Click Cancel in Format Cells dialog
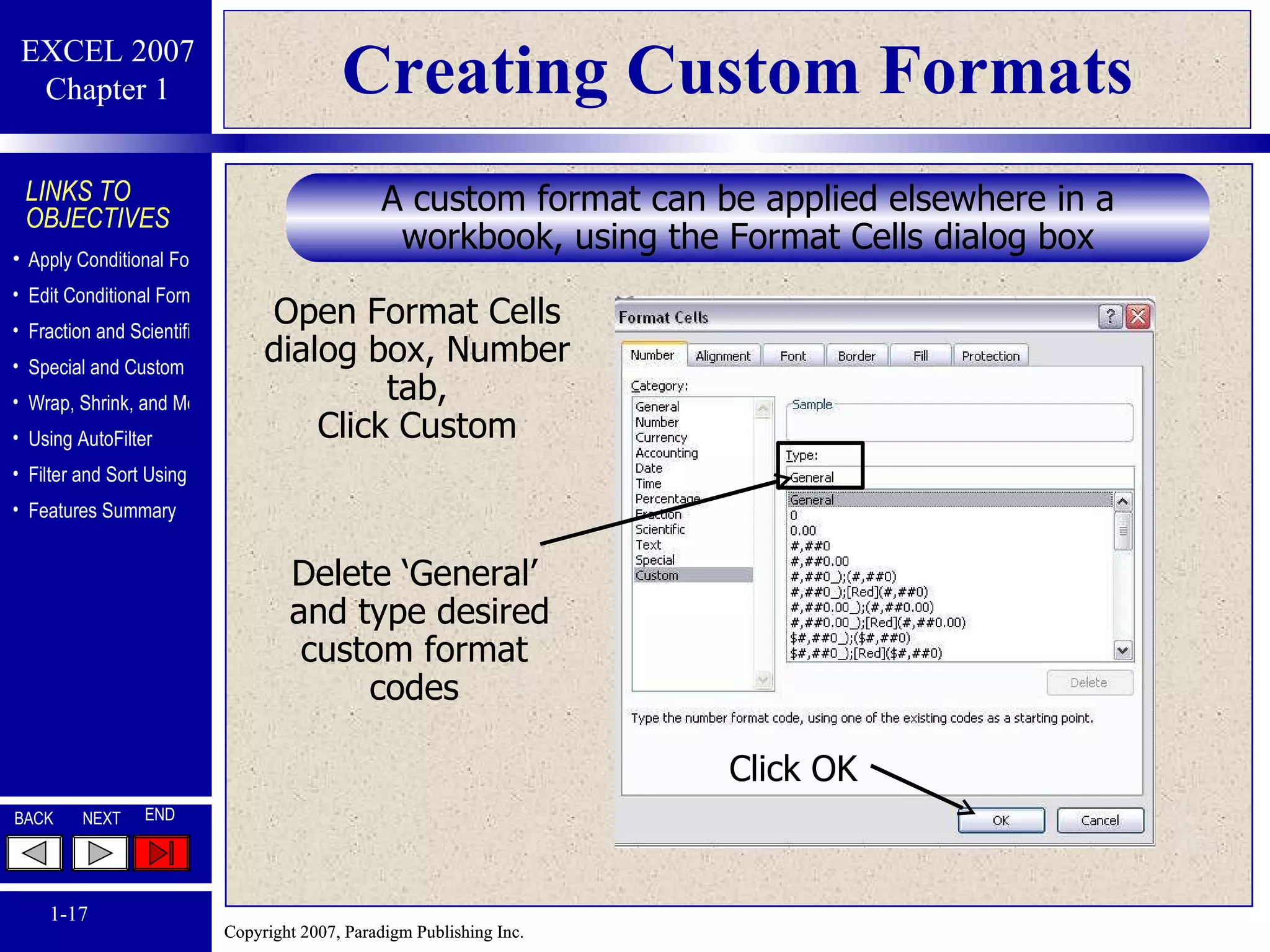This screenshot has width=1270, height=952. point(1100,820)
